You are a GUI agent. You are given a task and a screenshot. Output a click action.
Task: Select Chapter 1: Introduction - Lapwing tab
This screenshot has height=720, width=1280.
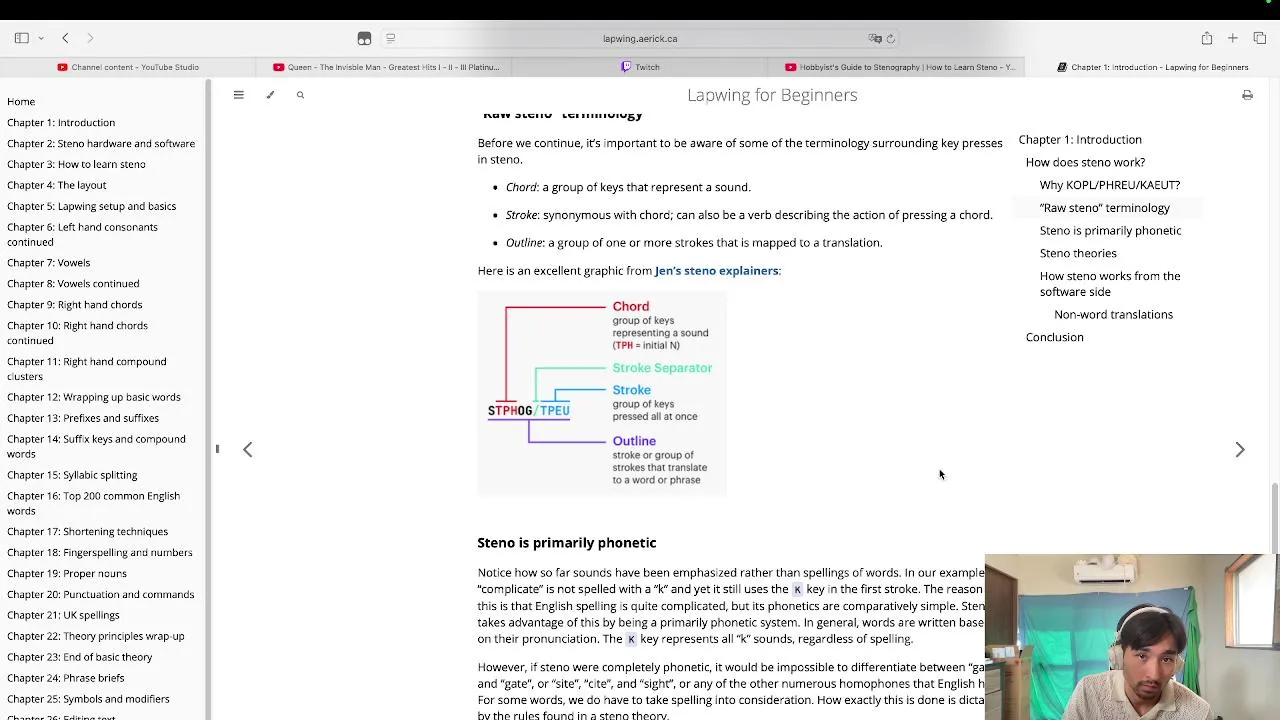click(1152, 67)
